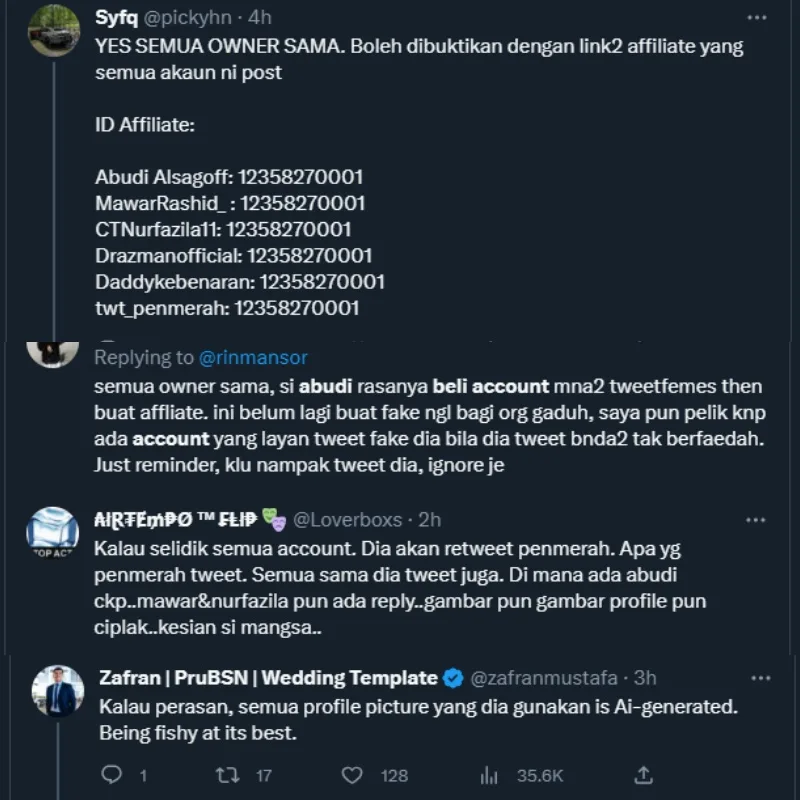Open more options on Zafran's tweet

[756, 678]
